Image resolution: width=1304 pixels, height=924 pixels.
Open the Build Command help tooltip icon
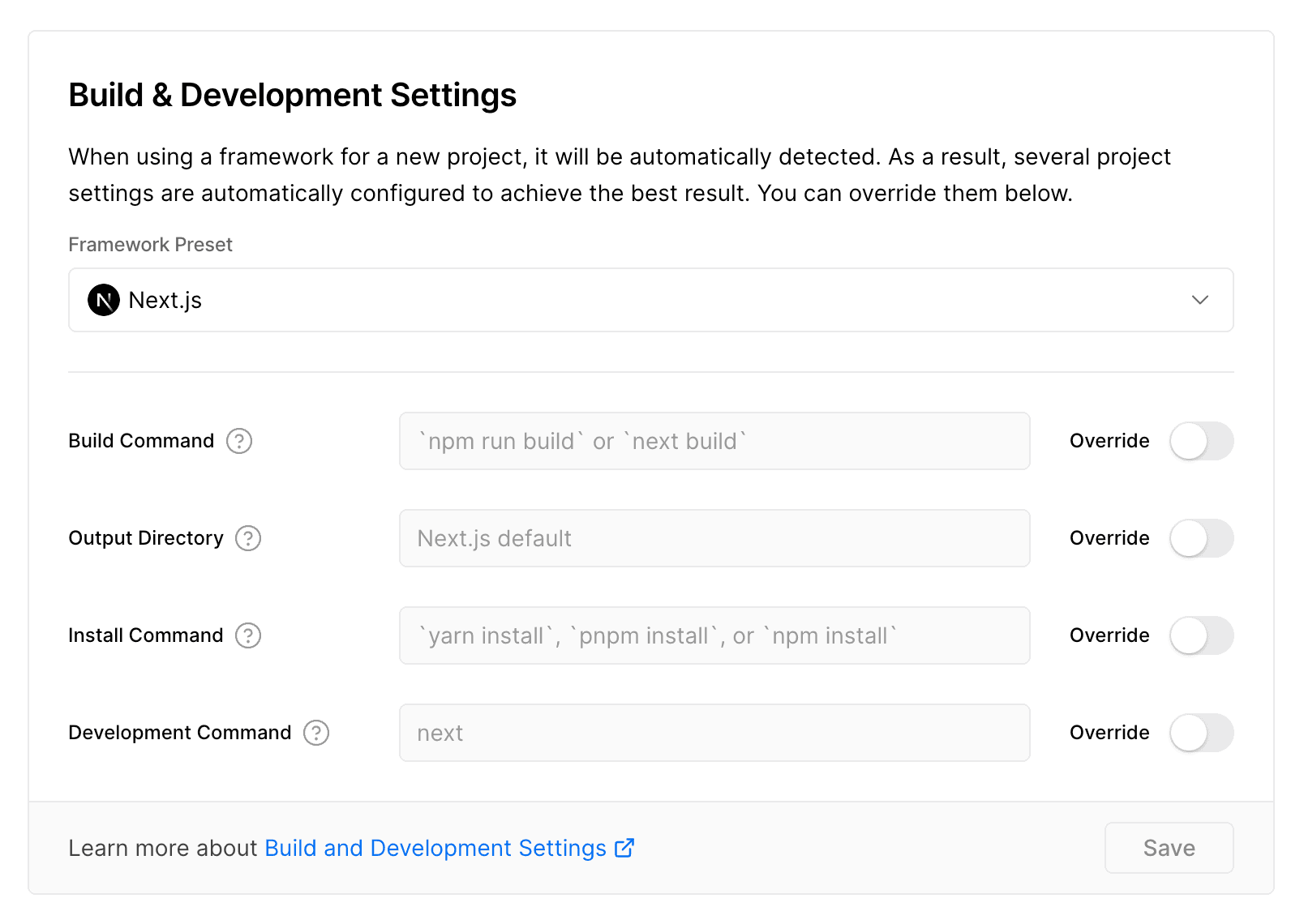[x=238, y=441]
